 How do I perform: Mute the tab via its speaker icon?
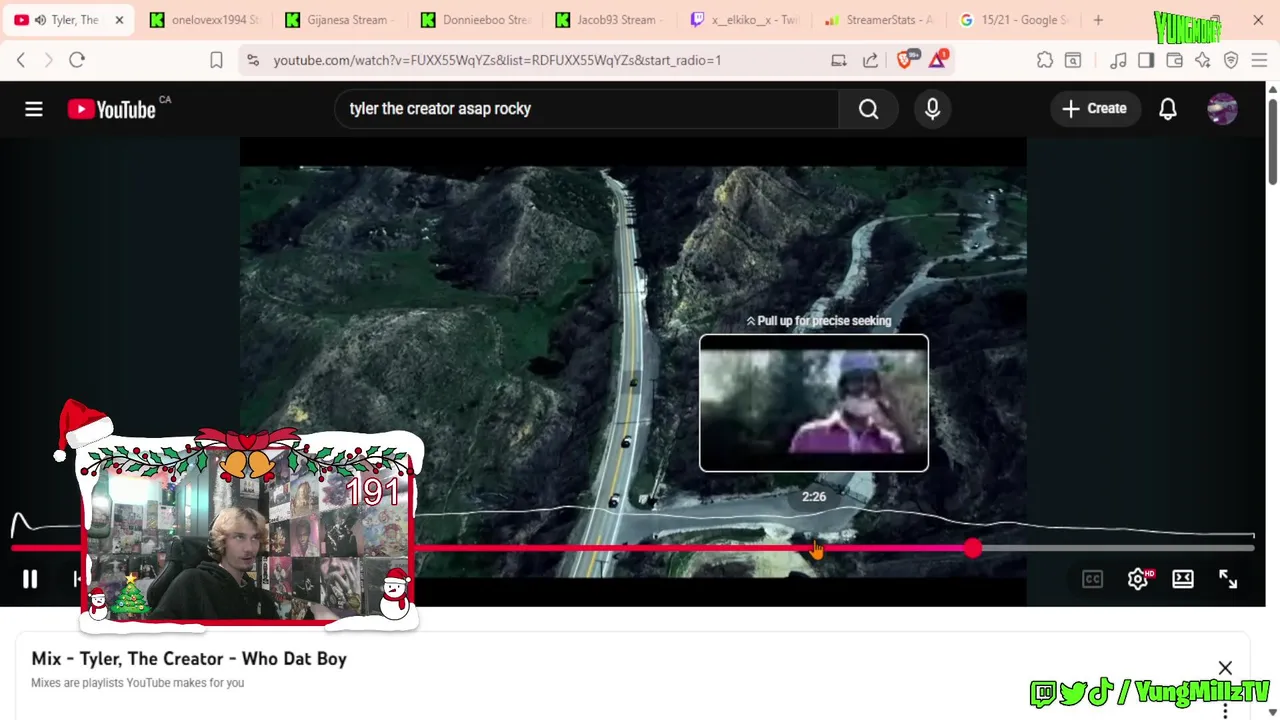click(40, 20)
